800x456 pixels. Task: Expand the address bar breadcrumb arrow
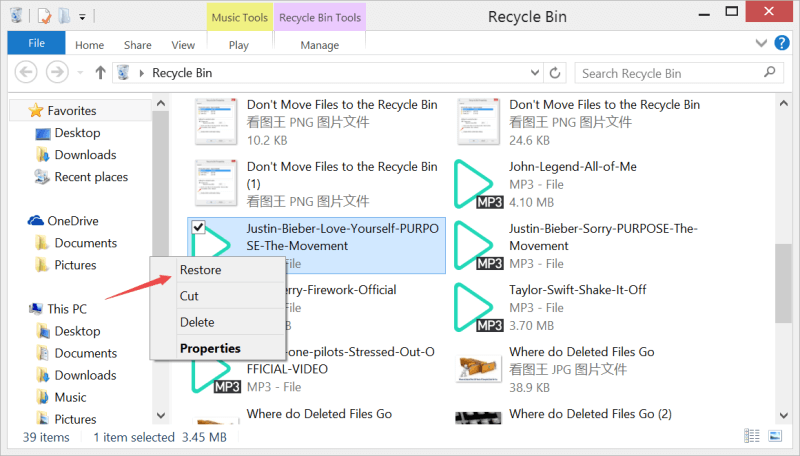[x=142, y=73]
